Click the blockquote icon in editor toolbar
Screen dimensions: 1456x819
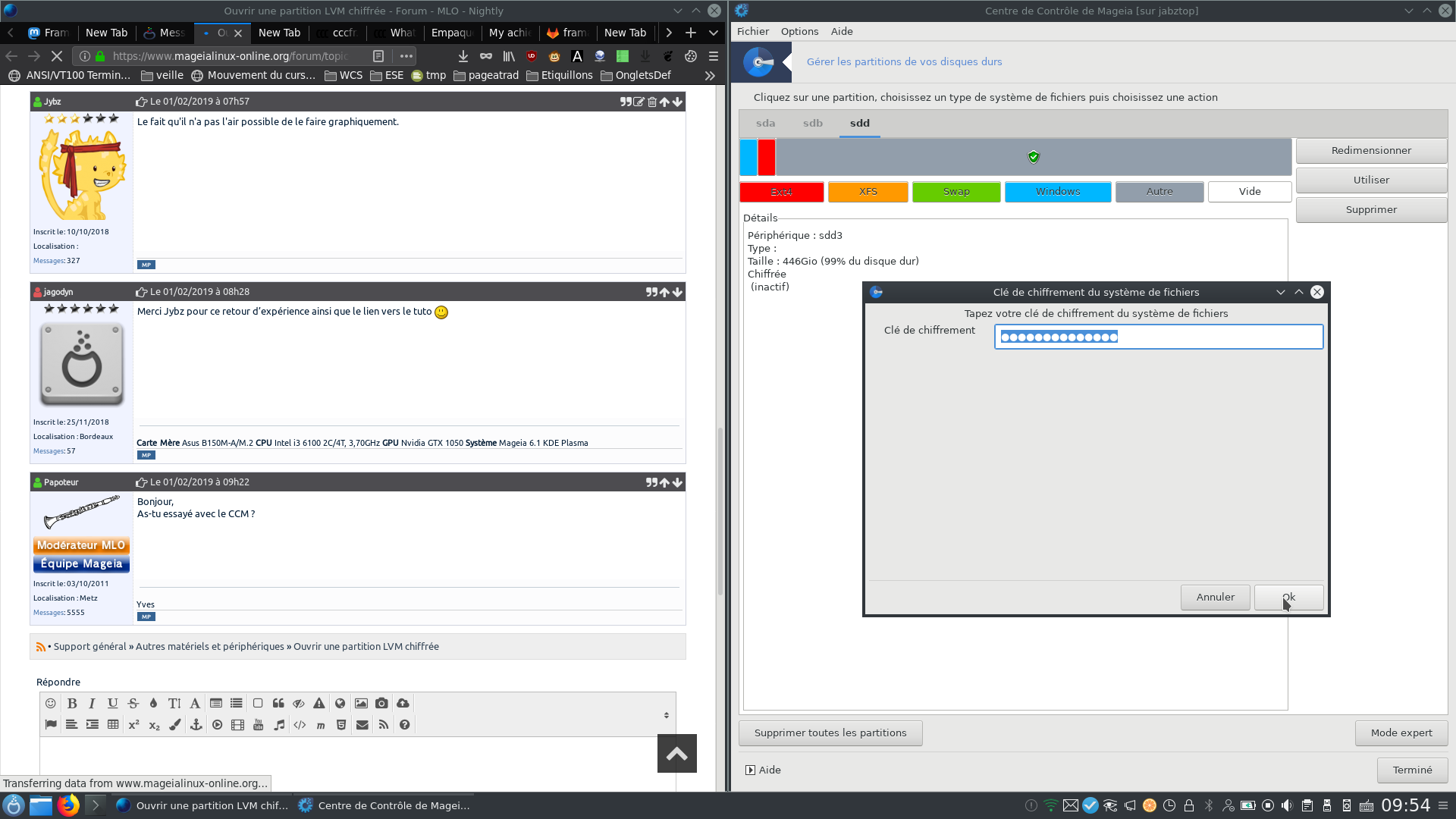(x=278, y=704)
